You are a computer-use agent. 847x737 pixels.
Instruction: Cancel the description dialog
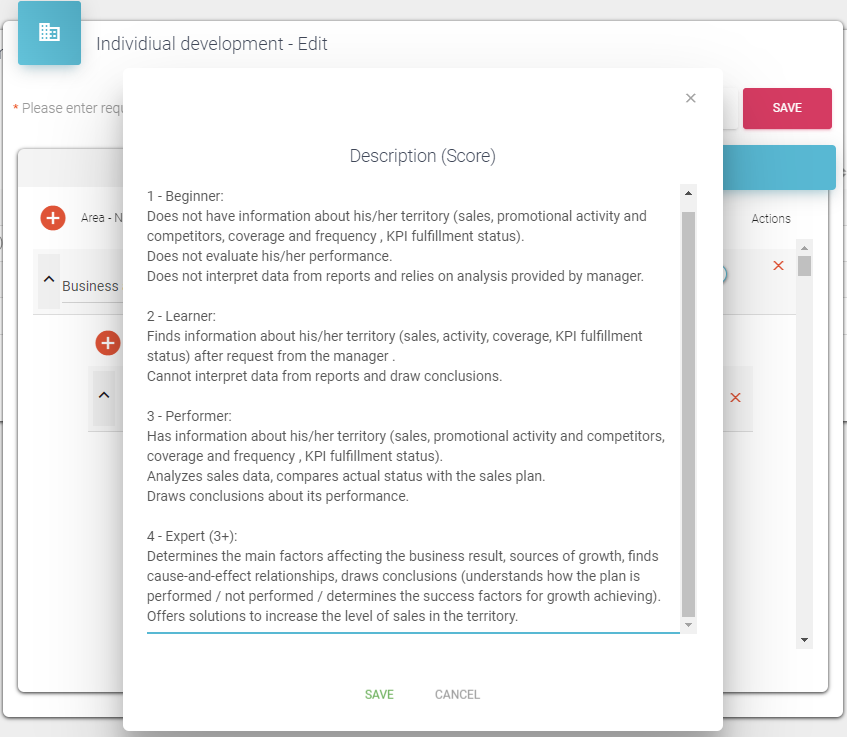click(x=457, y=694)
